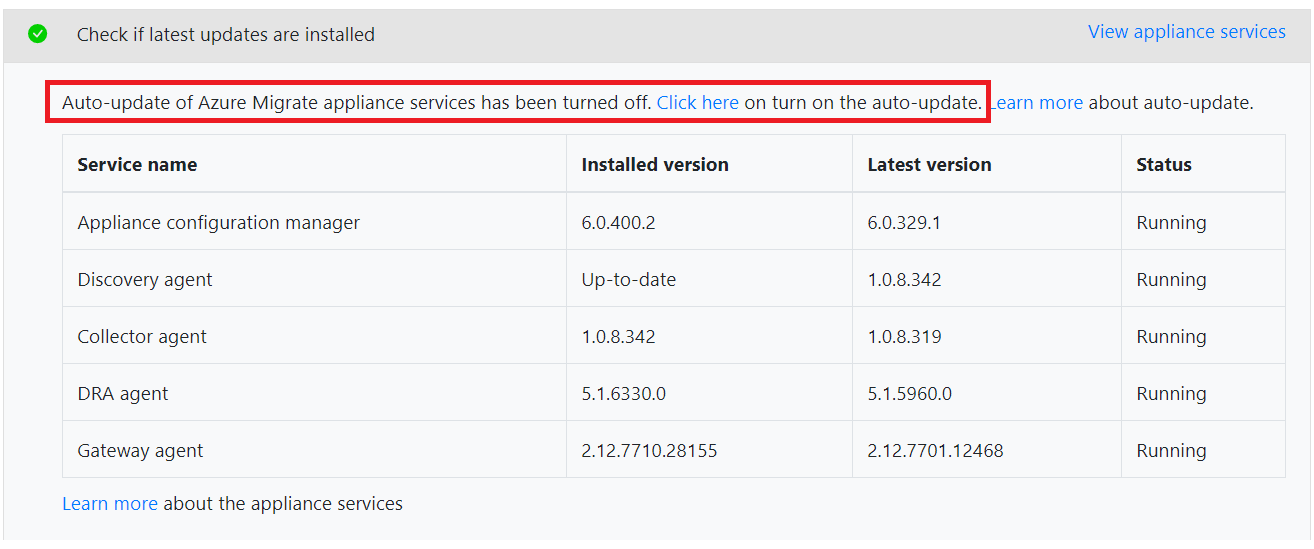Open View appliance services link
Screen dimensions: 1314x549
point(1186,32)
